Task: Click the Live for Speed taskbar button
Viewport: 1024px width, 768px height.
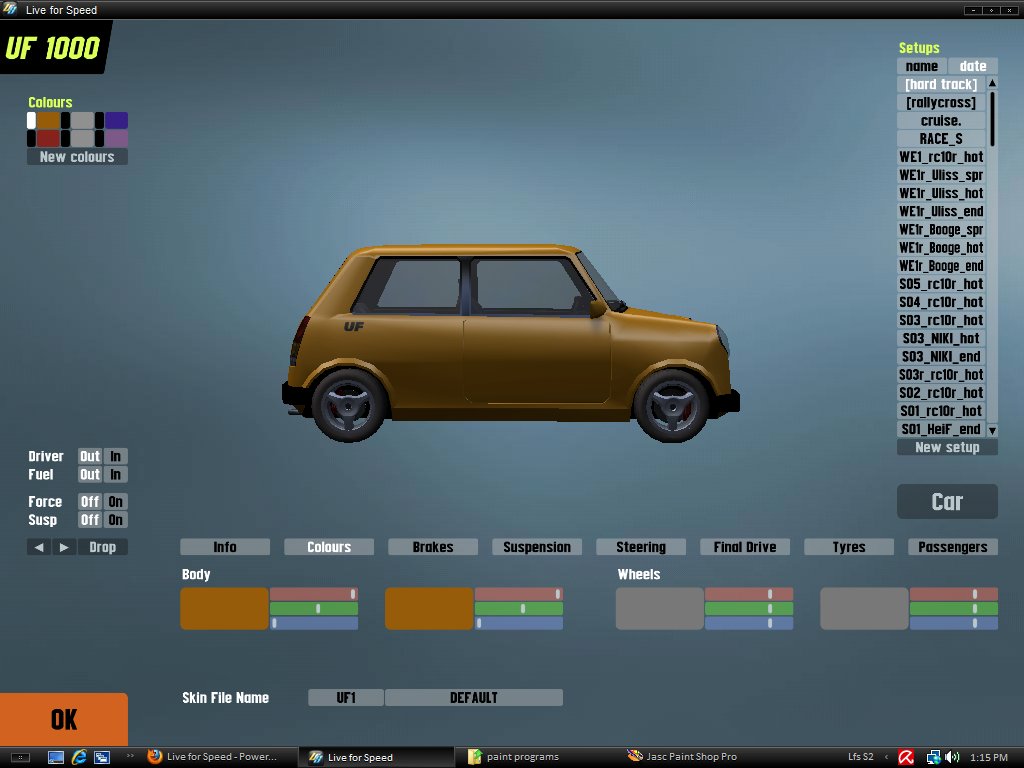Action: [x=376, y=757]
